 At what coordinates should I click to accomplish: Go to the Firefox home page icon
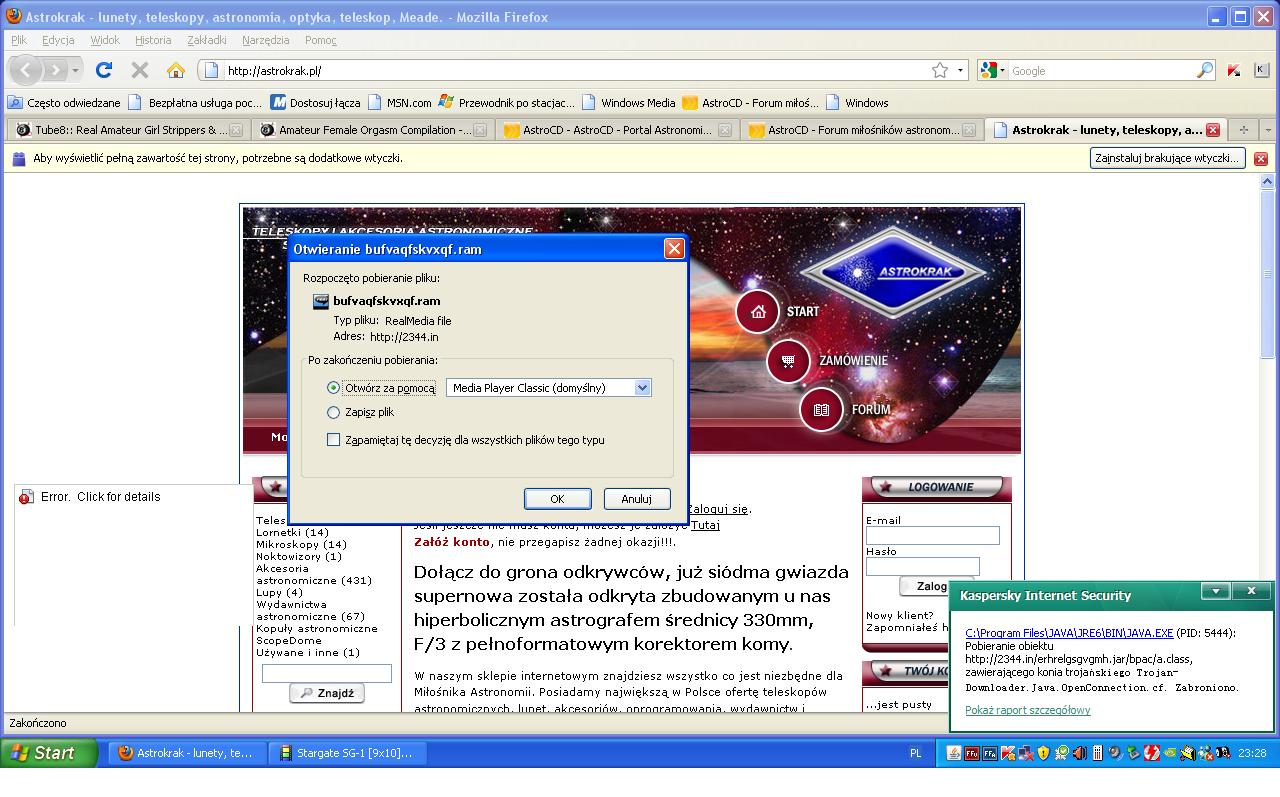176,70
